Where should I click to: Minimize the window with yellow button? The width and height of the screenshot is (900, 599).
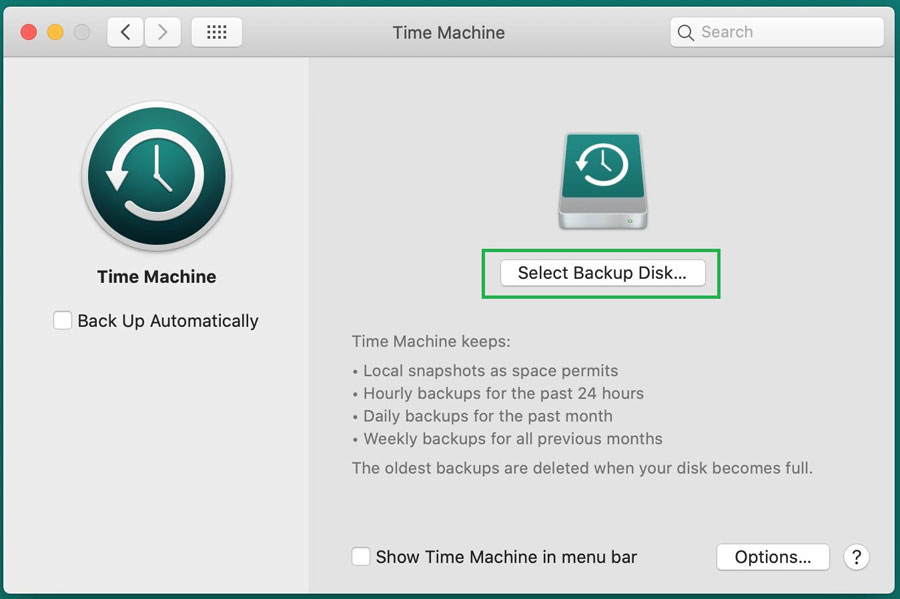[x=55, y=32]
